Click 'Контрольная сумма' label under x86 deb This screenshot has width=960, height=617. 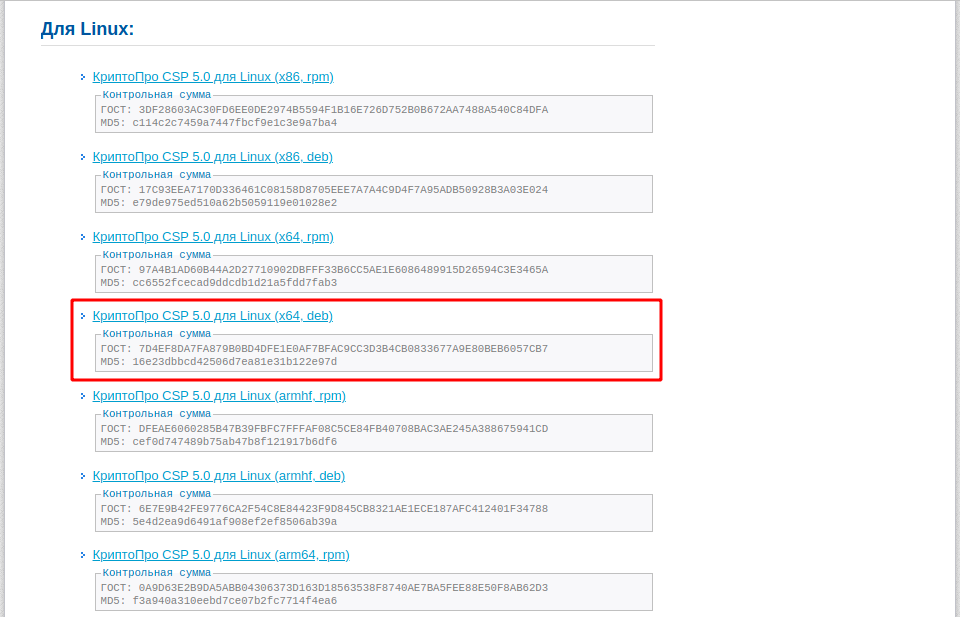(x=157, y=175)
